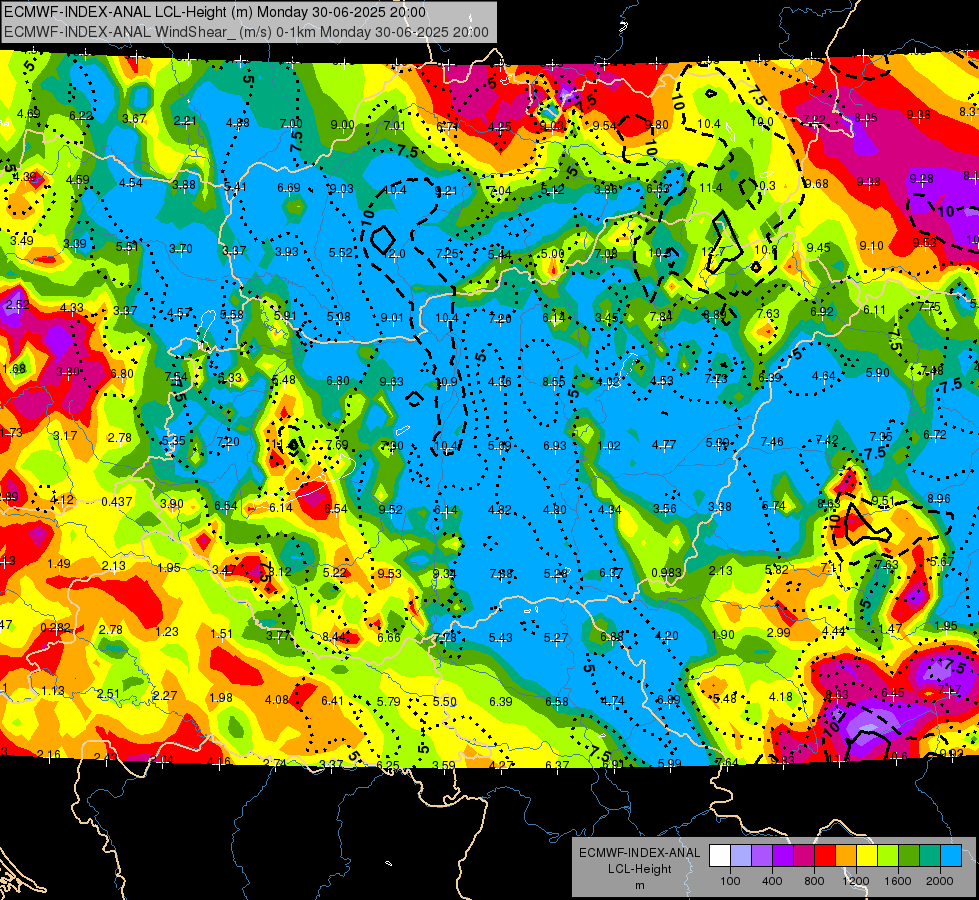Click the wind shear value 2.51

point(109,693)
